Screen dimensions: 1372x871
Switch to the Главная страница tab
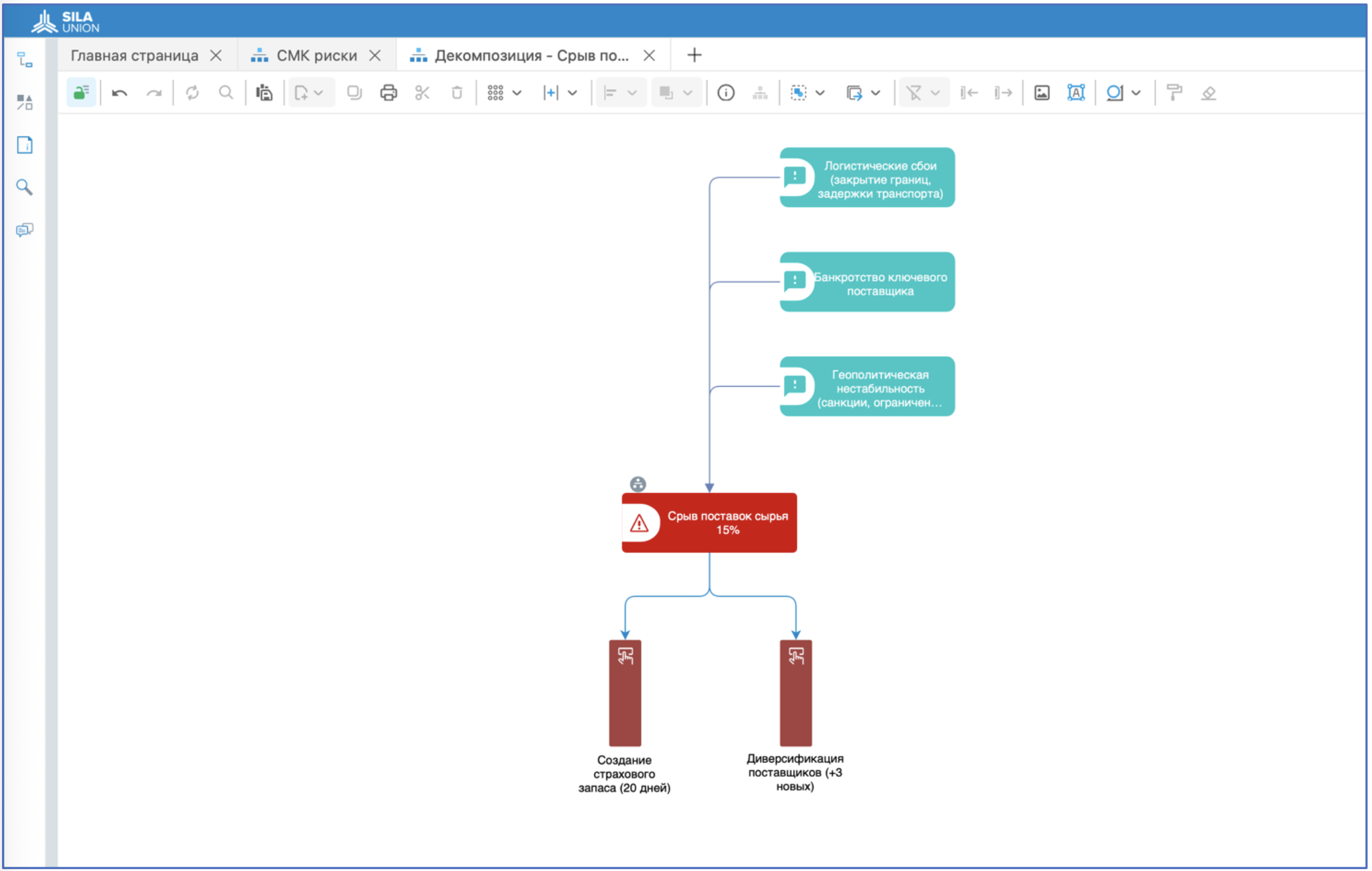[135, 56]
